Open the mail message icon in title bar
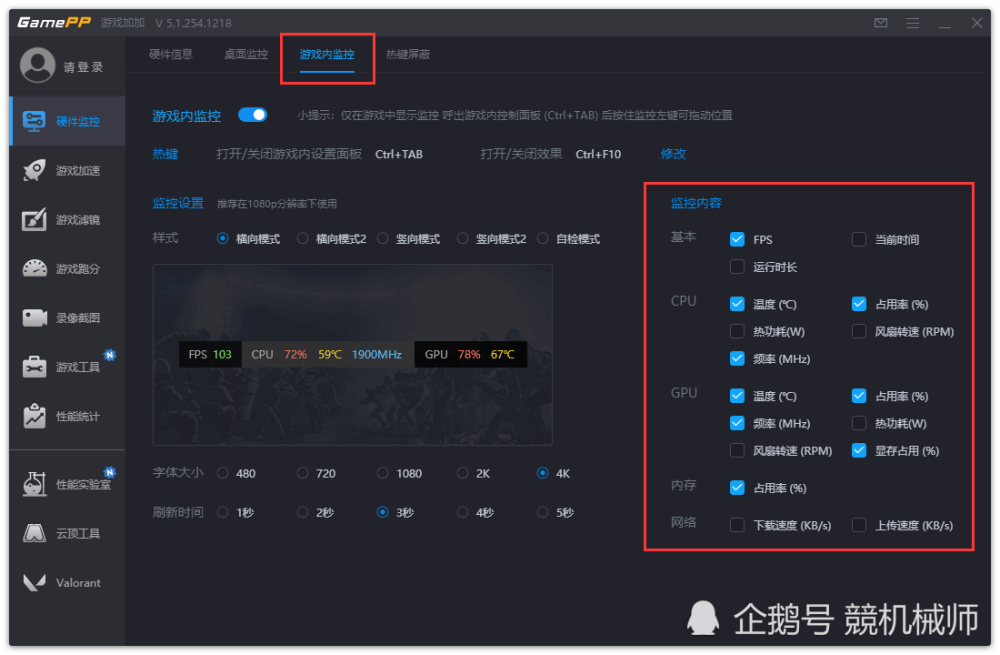 [881, 23]
